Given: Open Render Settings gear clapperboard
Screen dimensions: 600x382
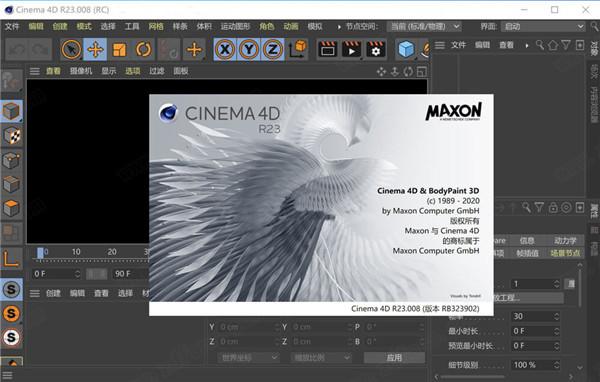Looking at the screenshot, I should tap(375, 49).
